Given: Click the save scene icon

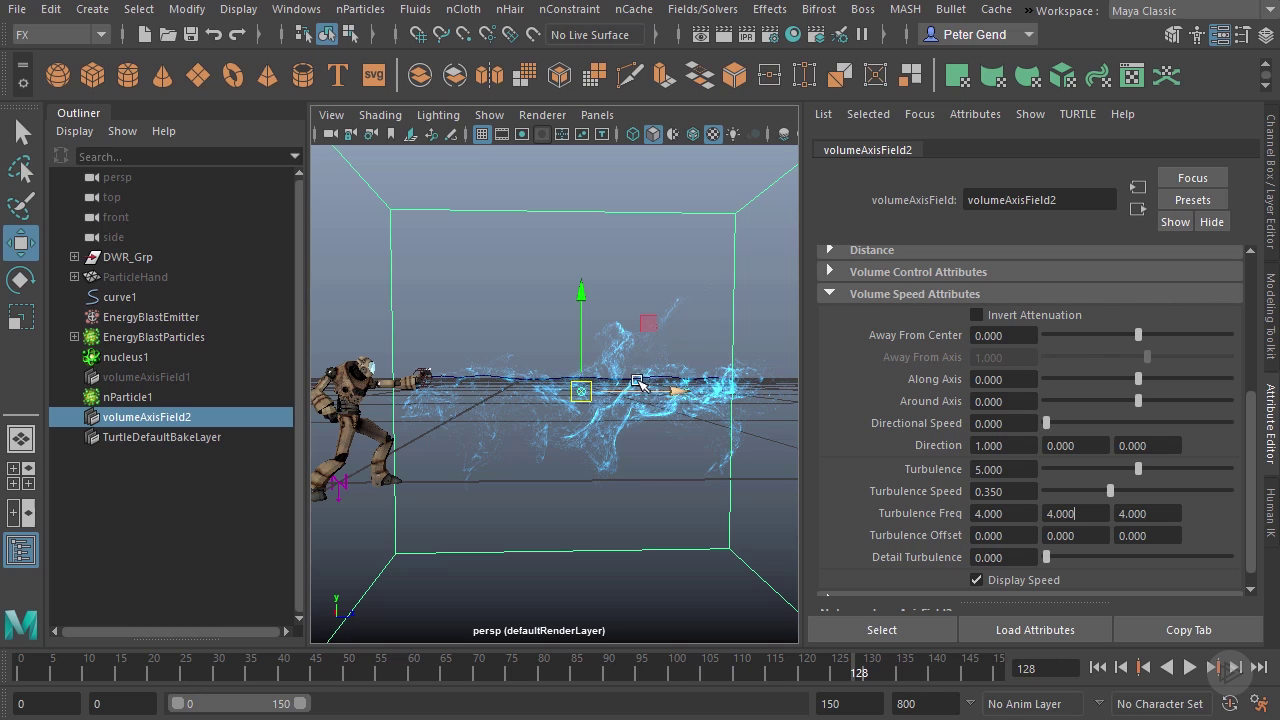Looking at the screenshot, I should [x=190, y=34].
